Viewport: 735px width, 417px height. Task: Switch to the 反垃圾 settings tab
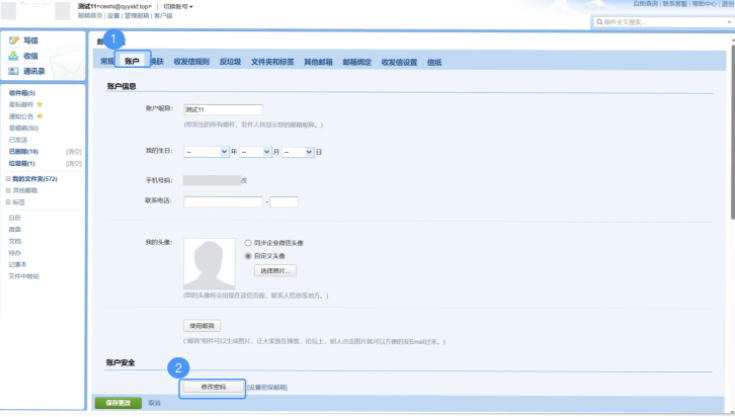tap(230, 62)
